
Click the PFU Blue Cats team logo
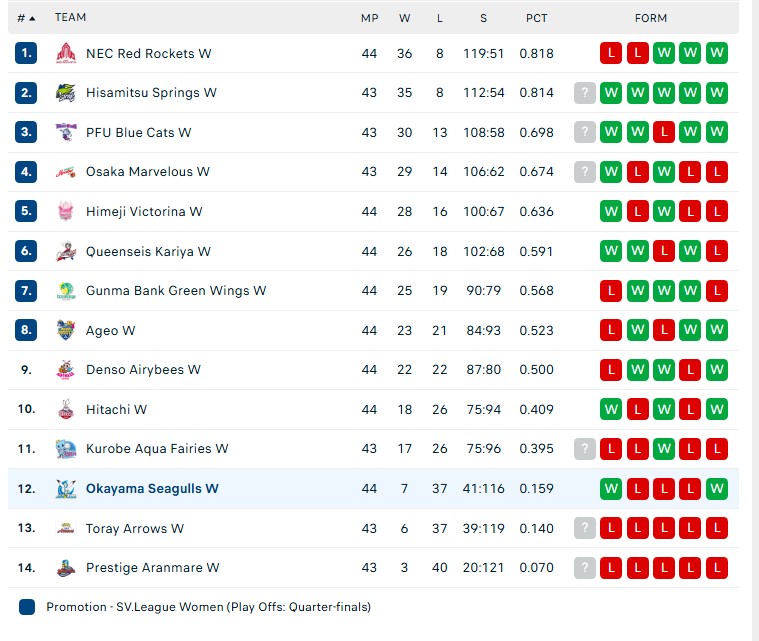tap(66, 132)
